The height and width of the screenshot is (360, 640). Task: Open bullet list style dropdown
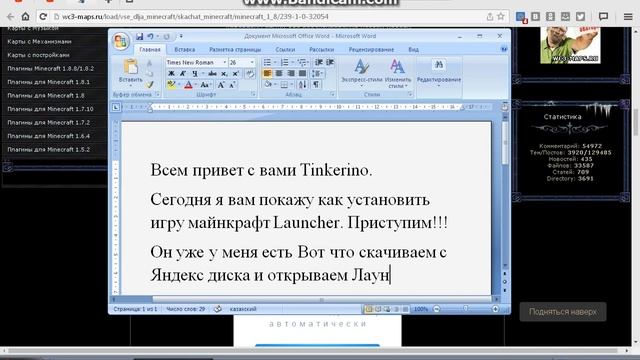point(276,62)
